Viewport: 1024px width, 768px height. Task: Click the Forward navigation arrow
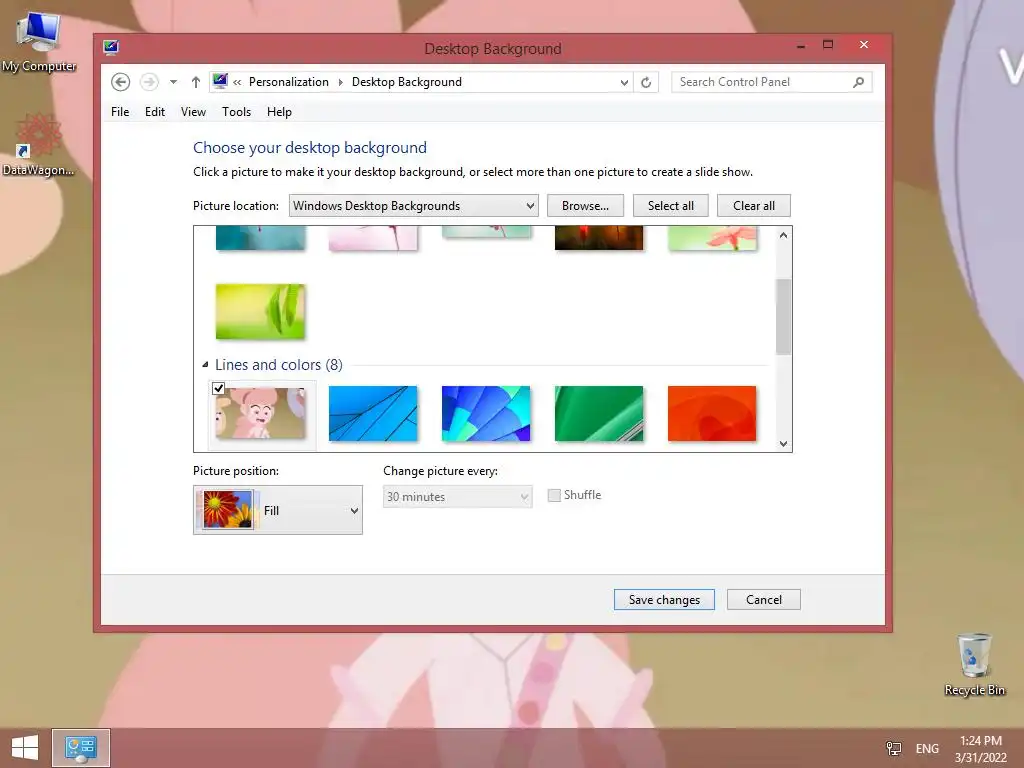pos(150,82)
